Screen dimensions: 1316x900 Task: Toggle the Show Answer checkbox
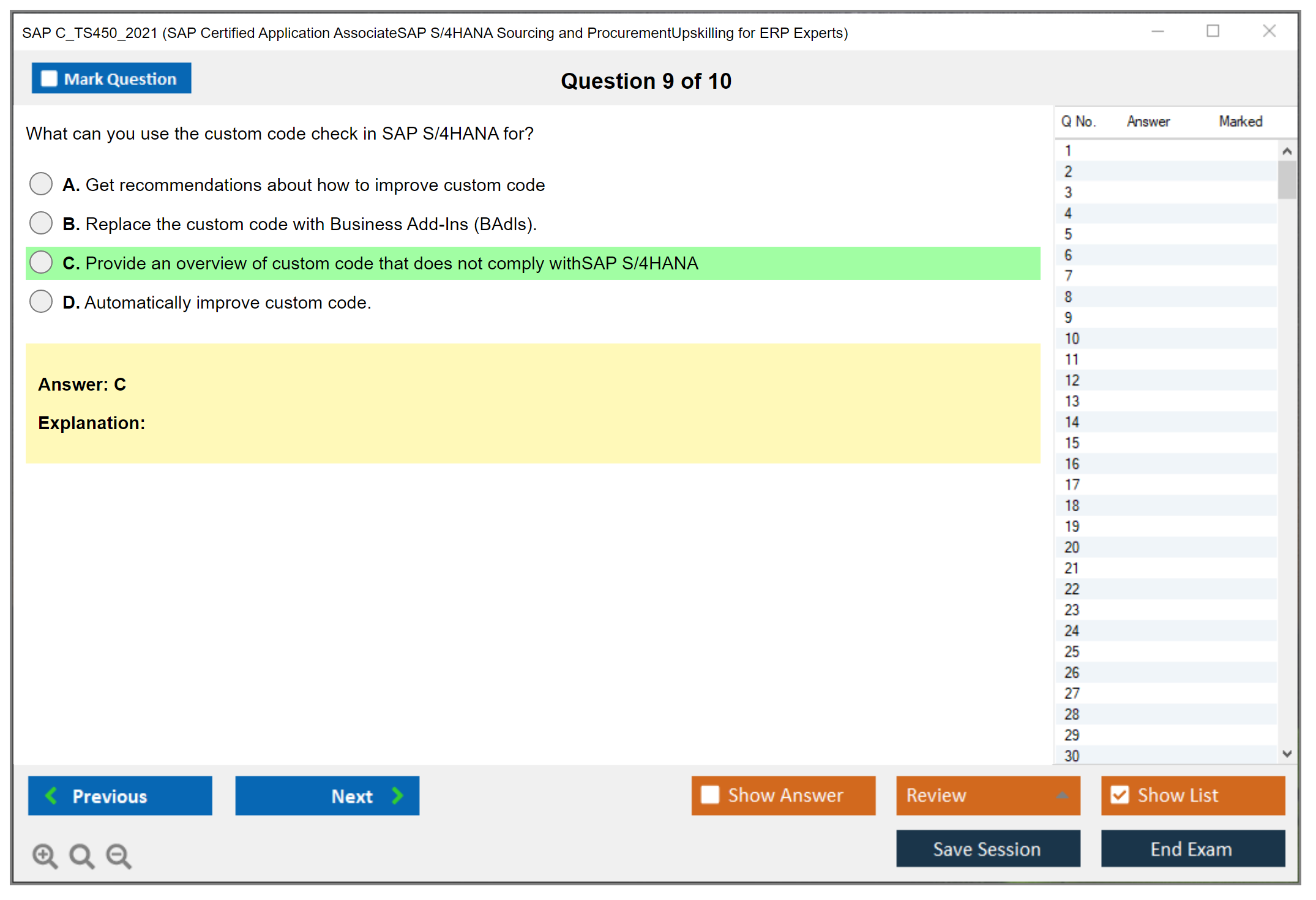tap(710, 795)
